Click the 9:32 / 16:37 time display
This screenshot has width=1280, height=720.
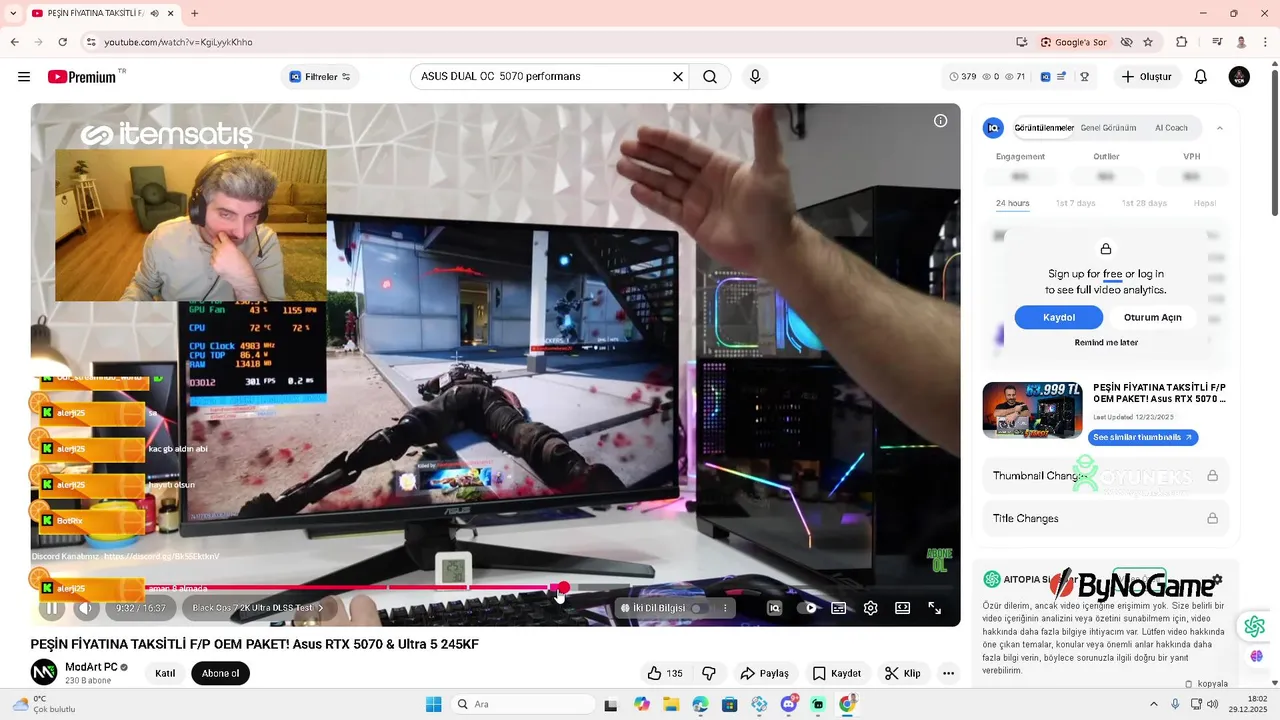140,608
